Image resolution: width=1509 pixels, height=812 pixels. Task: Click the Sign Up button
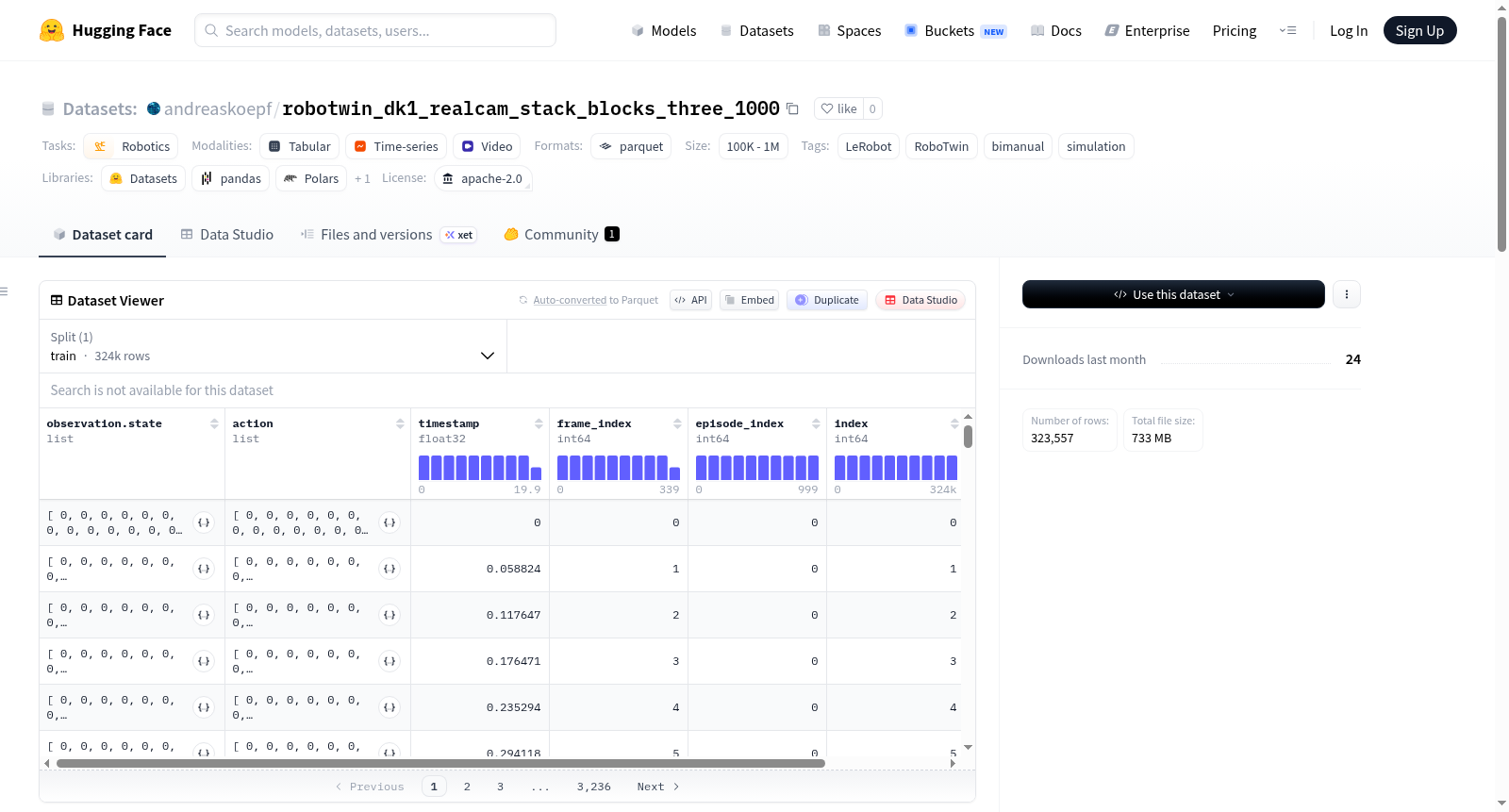pos(1419,30)
